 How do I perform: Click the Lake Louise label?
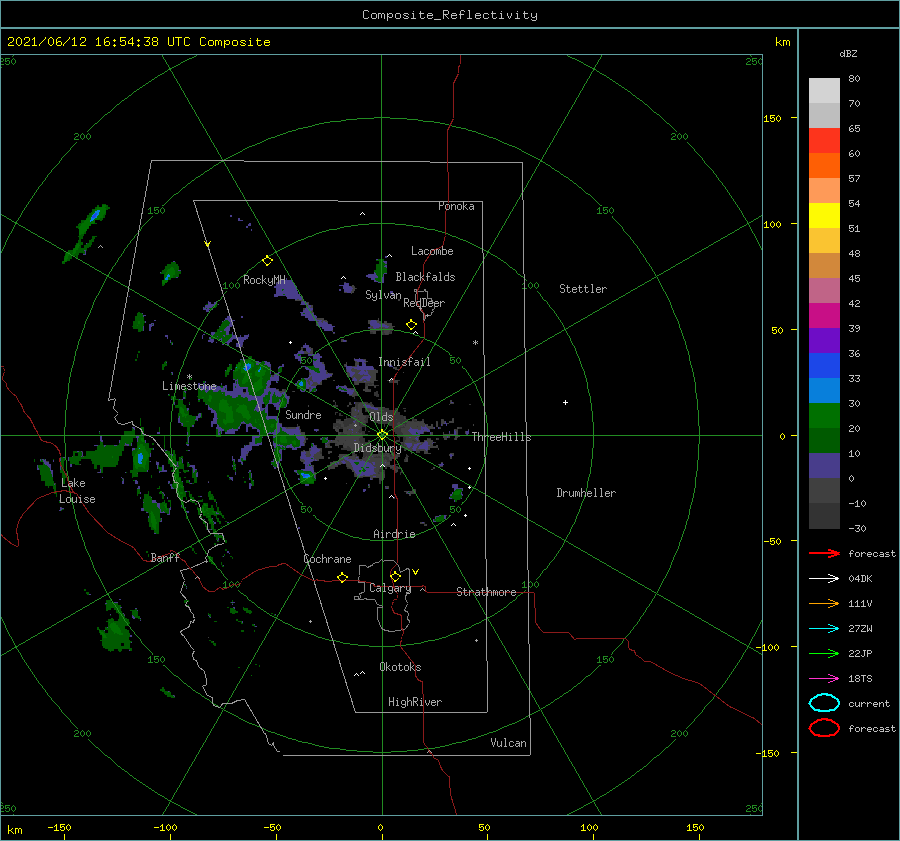click(77, 491)
